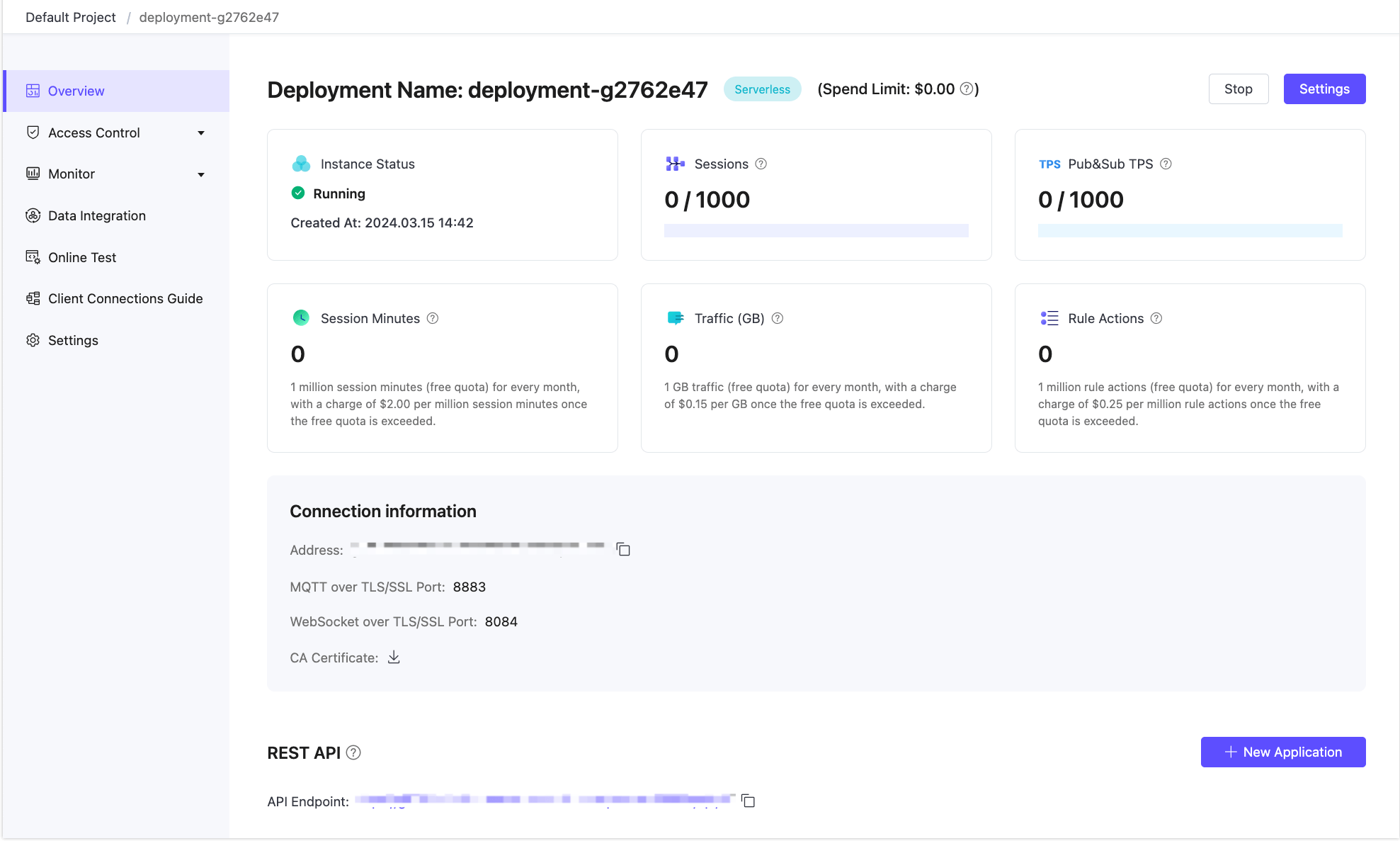Image resolution: width=1400 pixels, height=841 pixels.
Task: Click the MQTT port value 8883
Action: (x=469, y=587)
